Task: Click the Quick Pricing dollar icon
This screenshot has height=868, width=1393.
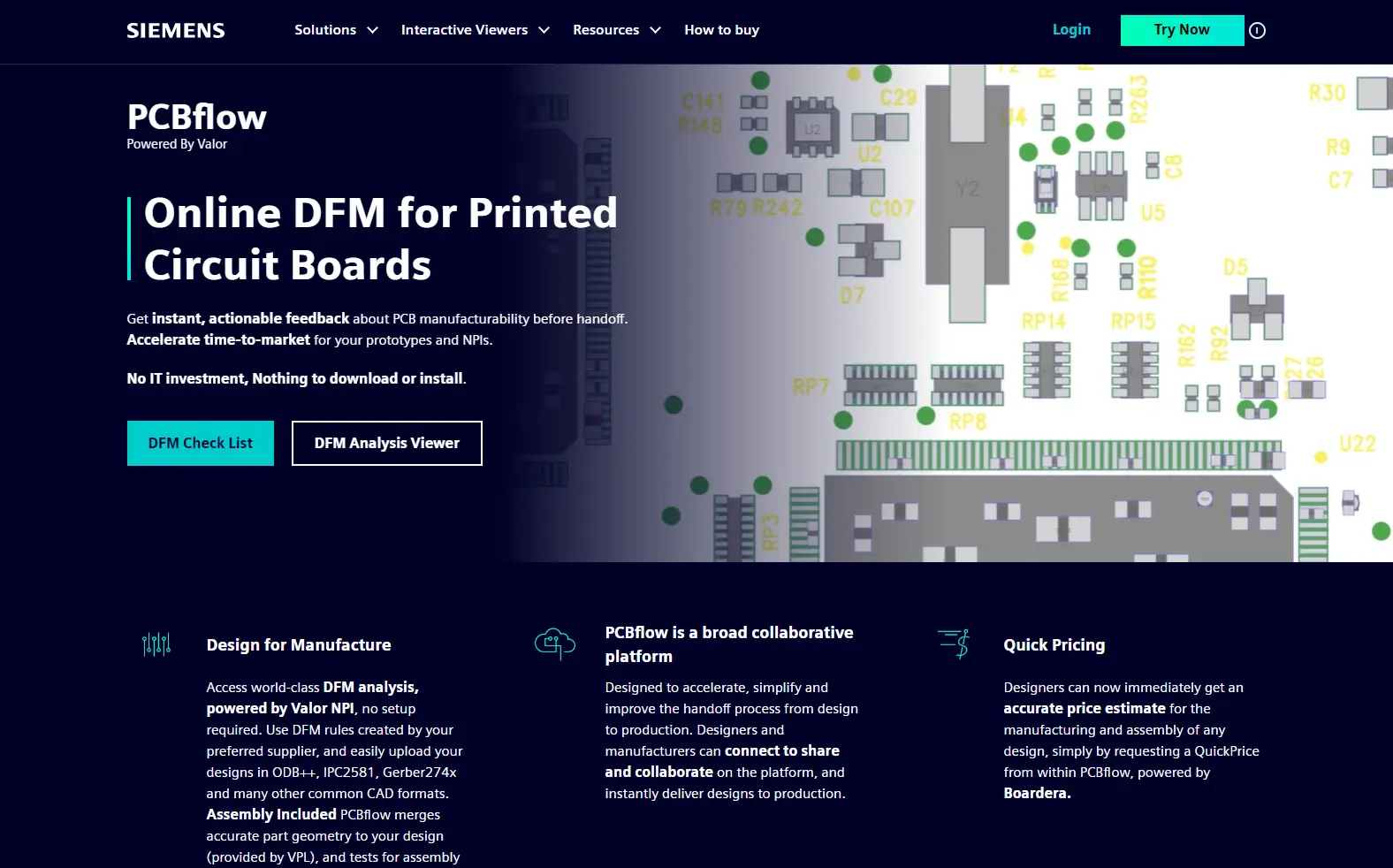Action: (955, 643)
